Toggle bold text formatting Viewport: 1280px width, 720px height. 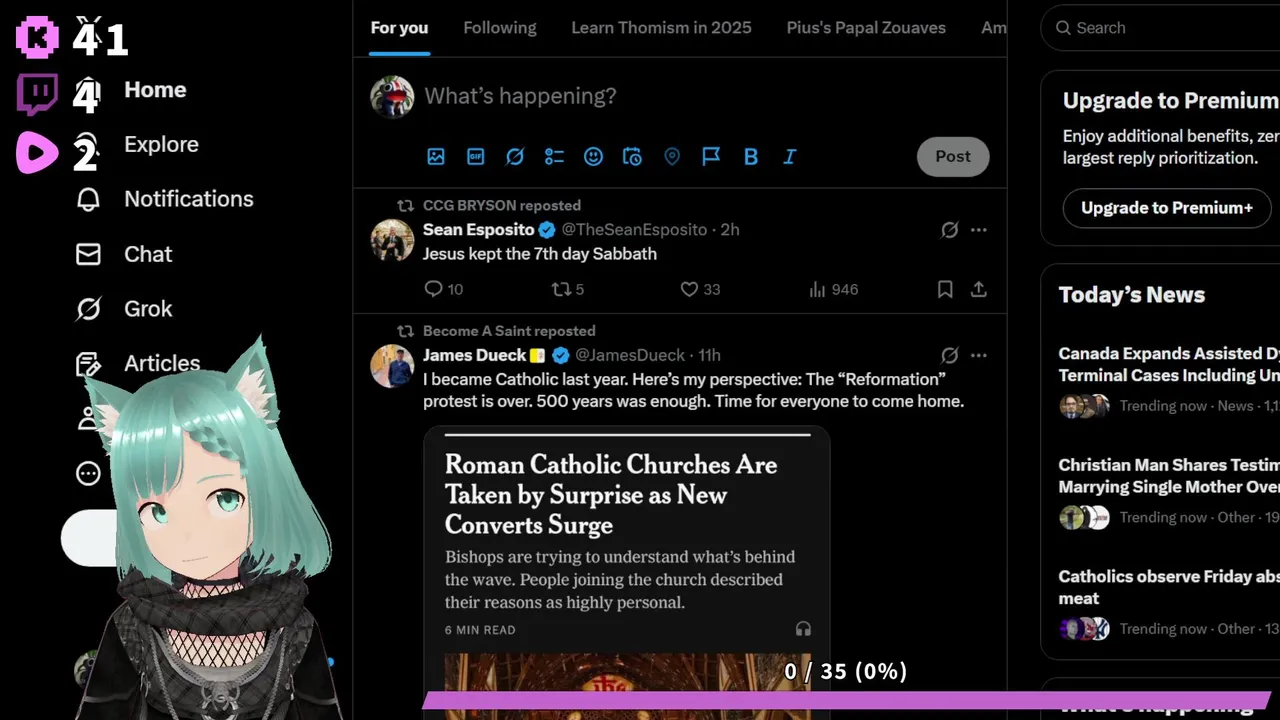pos(751,156)
